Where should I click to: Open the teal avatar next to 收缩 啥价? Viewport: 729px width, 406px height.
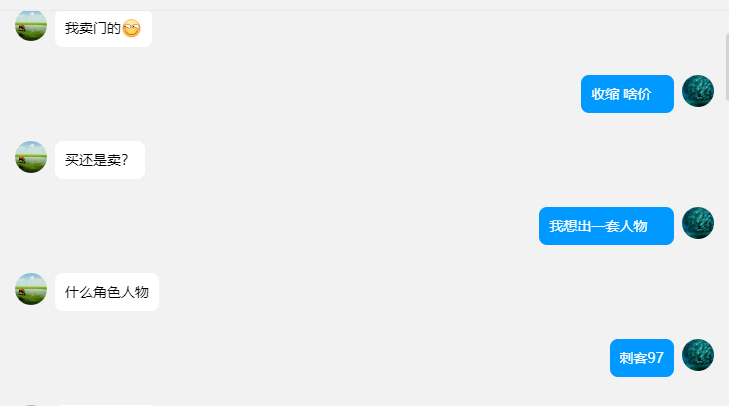point(698,91)
